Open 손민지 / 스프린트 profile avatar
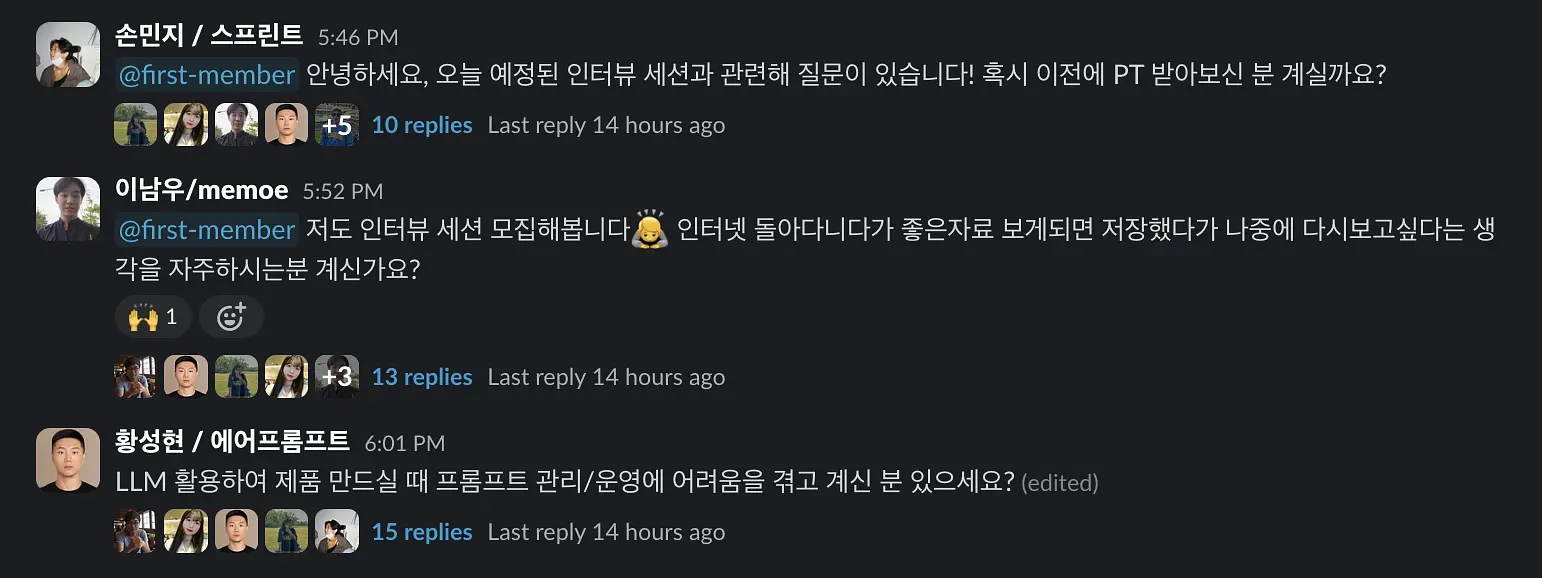The image size is (1542, 578). pos(68,54)
